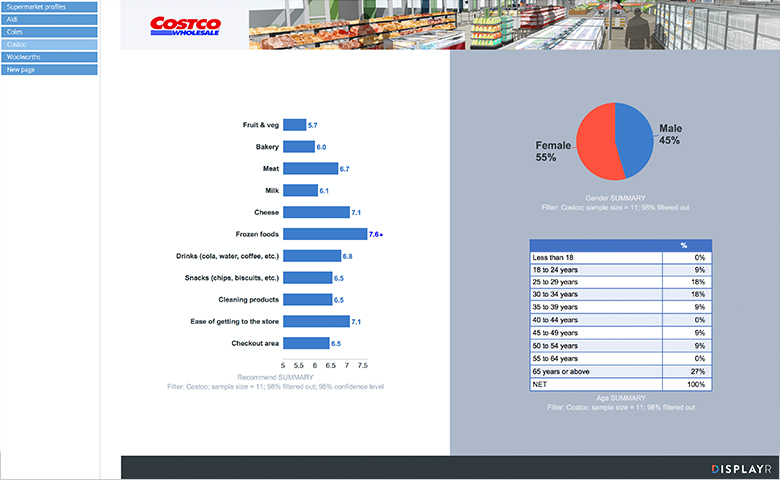Click the 7.6 value on Frozen foods
This screenshot has height=480, width=780.
point(376,234)
